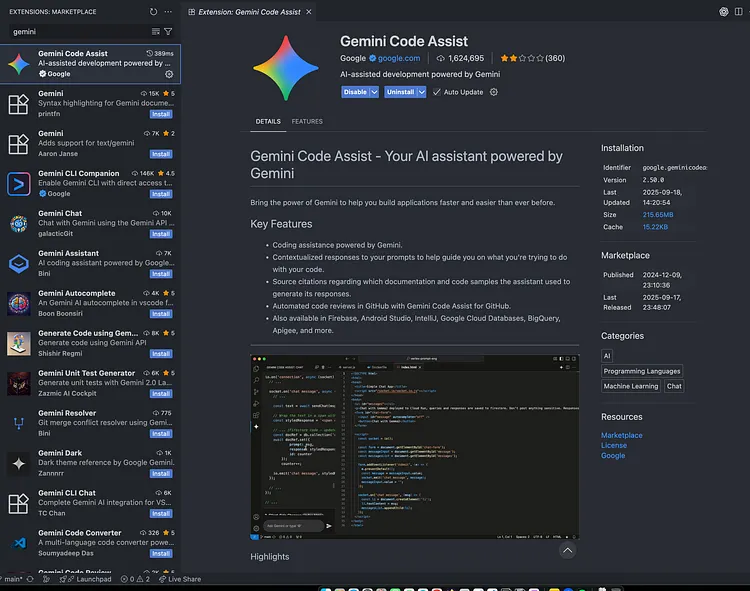Install the Gemini extension by printfn
The width and height of the screenshot is (750, 591).
tap(161, 114)
